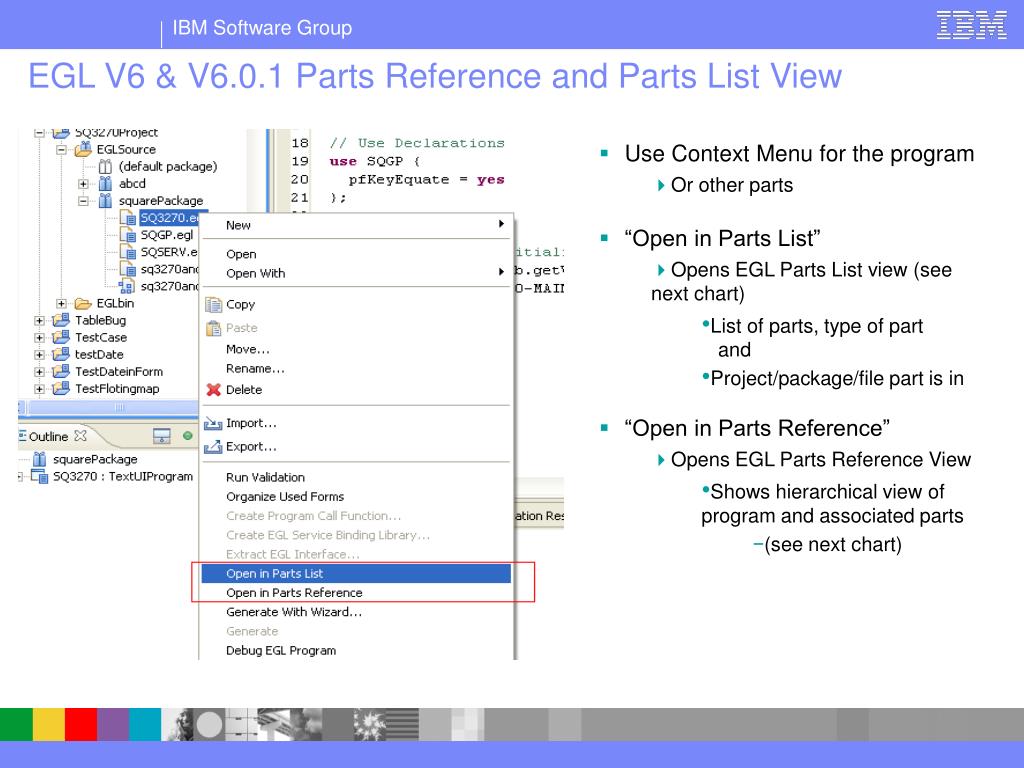Viewport: 1024px width, 768px height.
Task: Collapse the SQ3270Project tree node
Action: click(39, 133)
